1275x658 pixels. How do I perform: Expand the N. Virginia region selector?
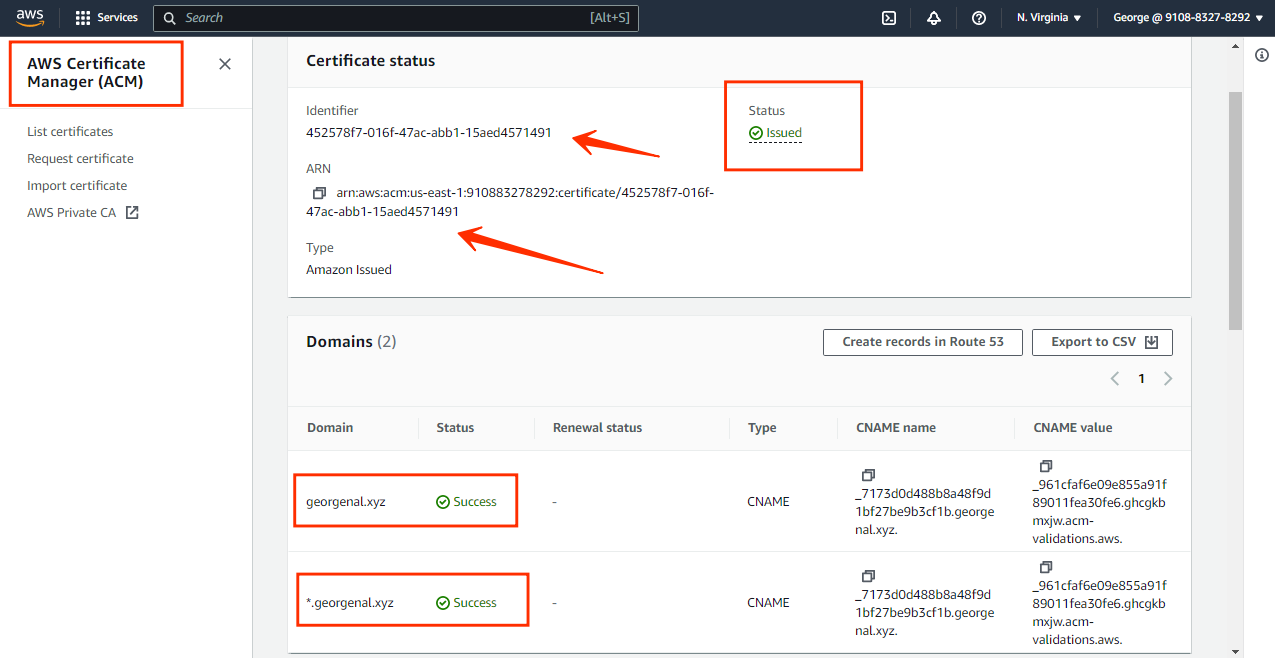tap(1048, 17)
